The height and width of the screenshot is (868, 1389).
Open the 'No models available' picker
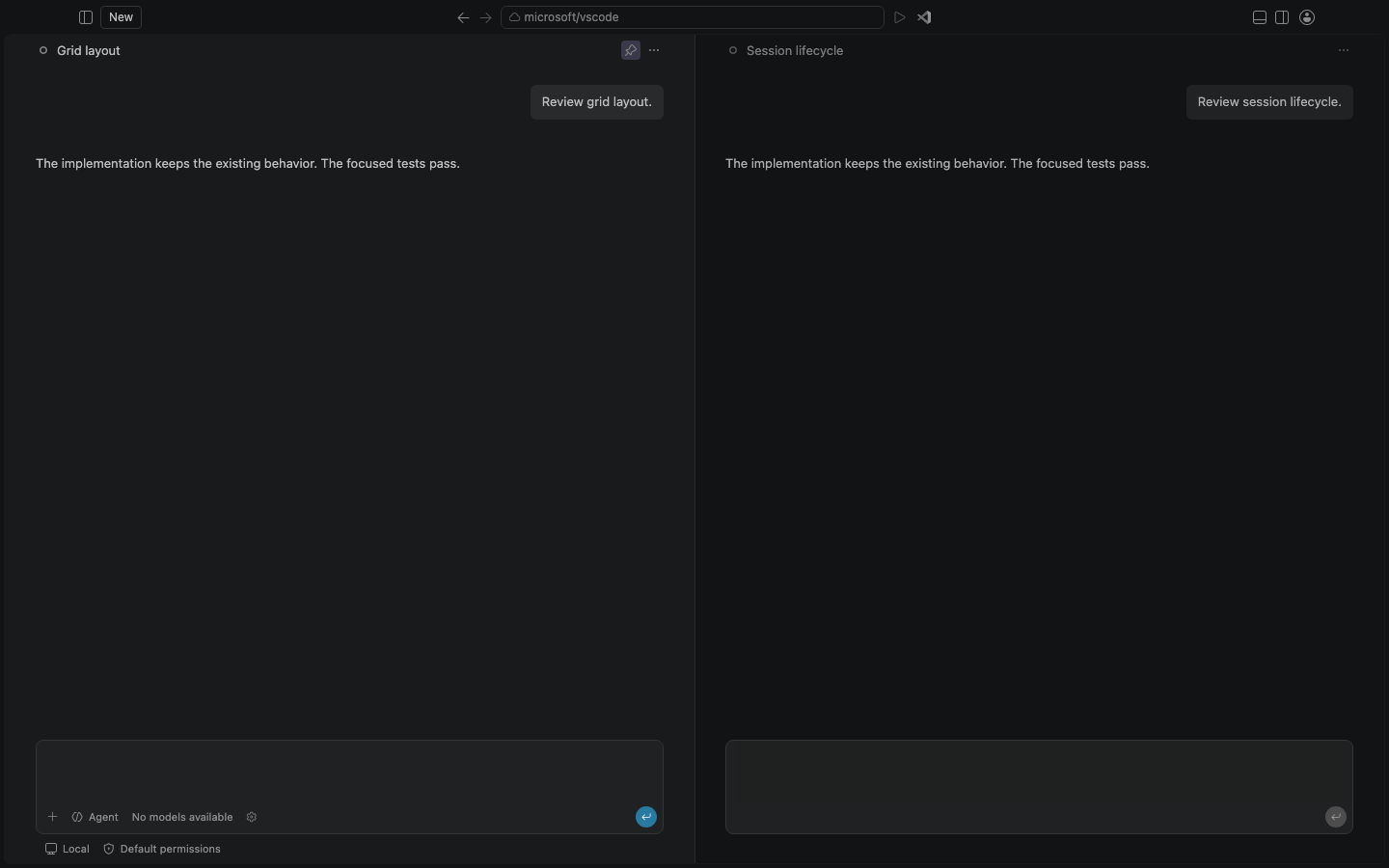[x=182, y=817]
